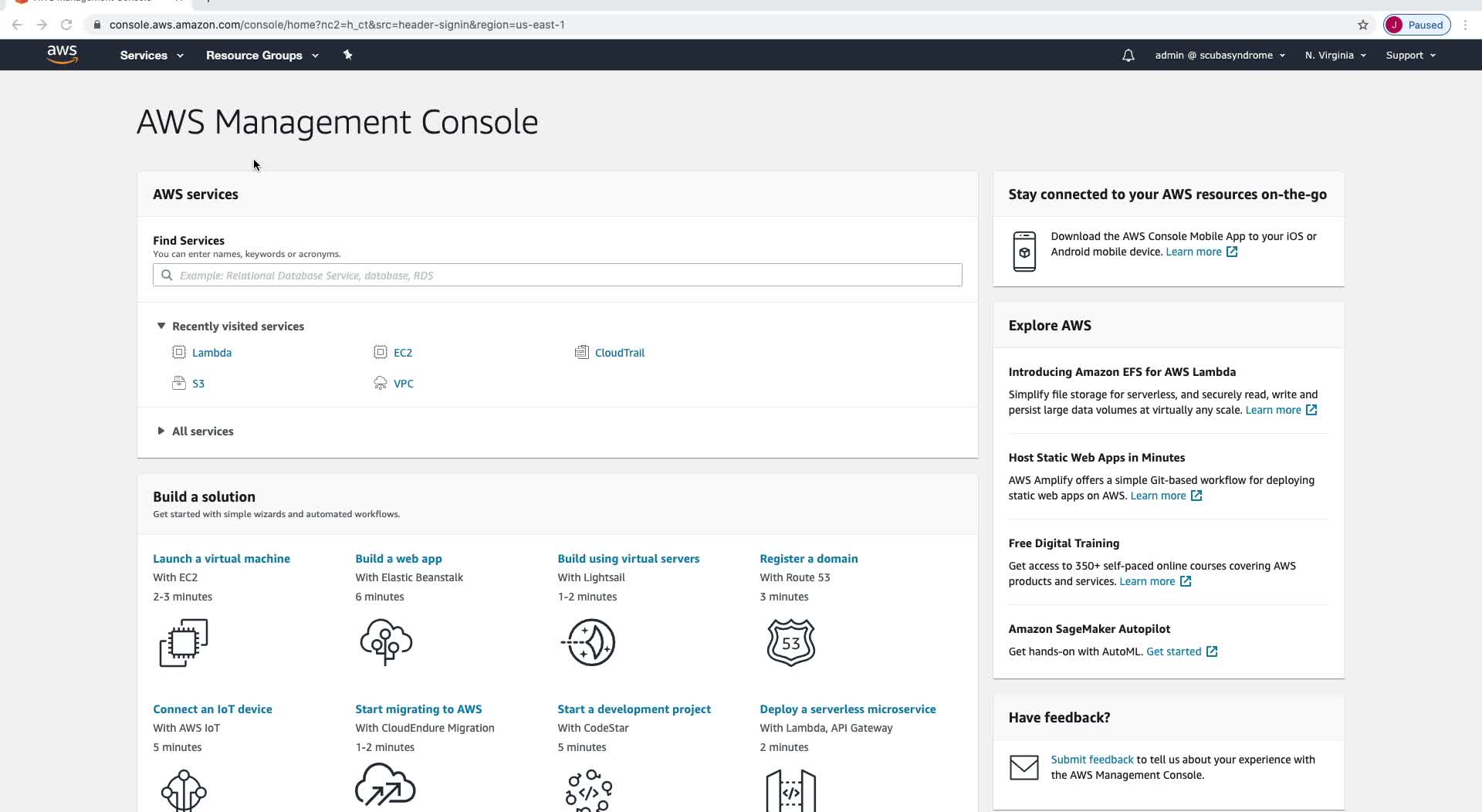Click the EC2 virtual machine chip icon
The width and height of the screenshot is (1482, 812).
pos(184,642)
